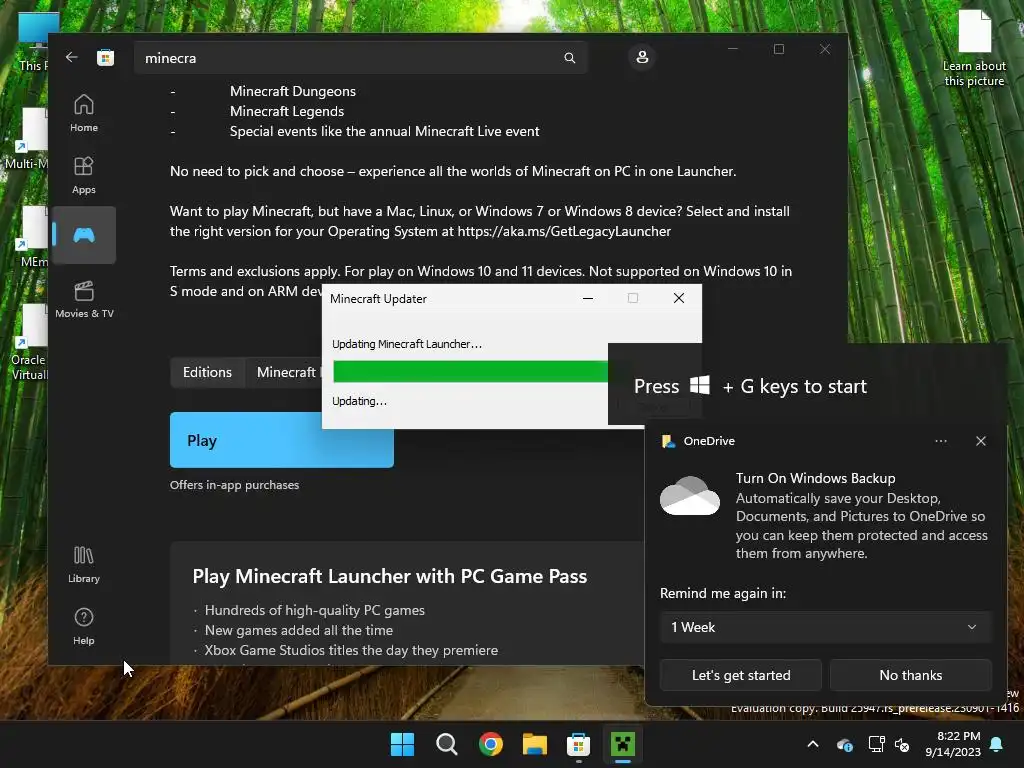
Task: Open OneDrive notification more options menu
Action: pos(940,441)
